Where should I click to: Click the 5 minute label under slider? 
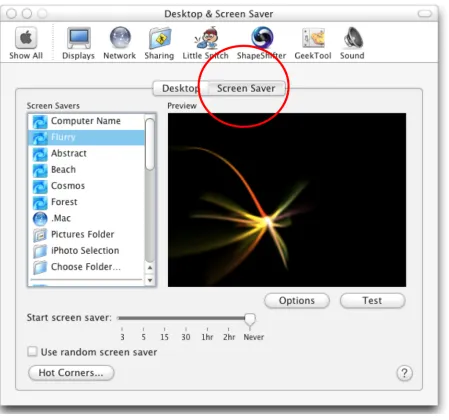tap(143, 337)
